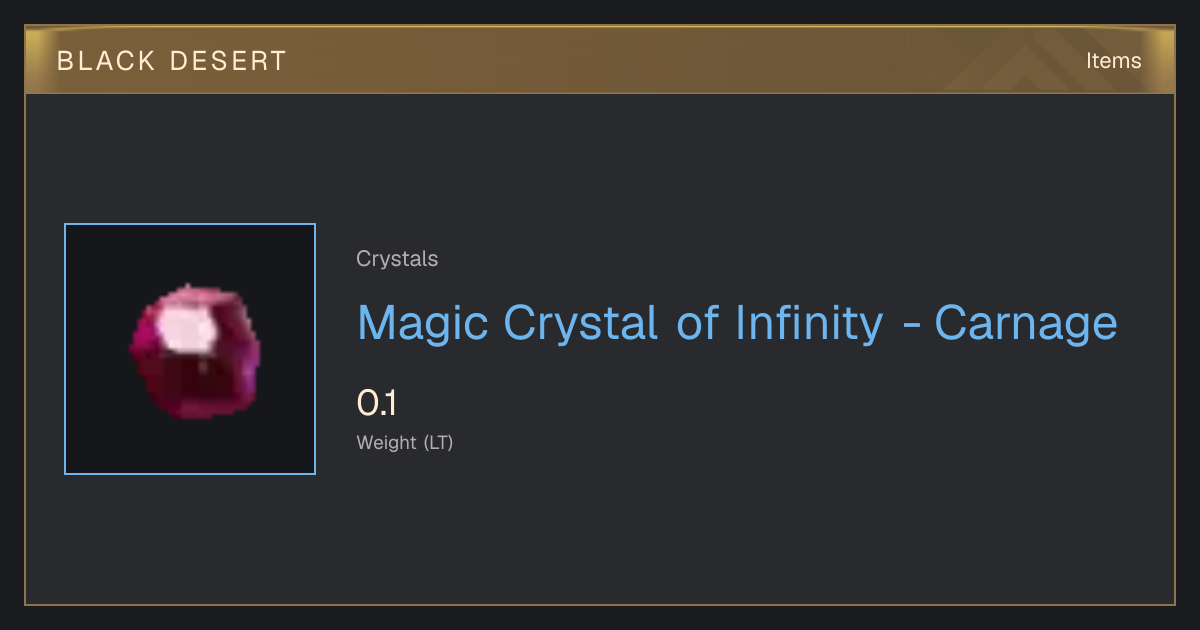Screen dimensions: 1200x630
Task: Click the 0.1 weight value
Action: [377, 403]
